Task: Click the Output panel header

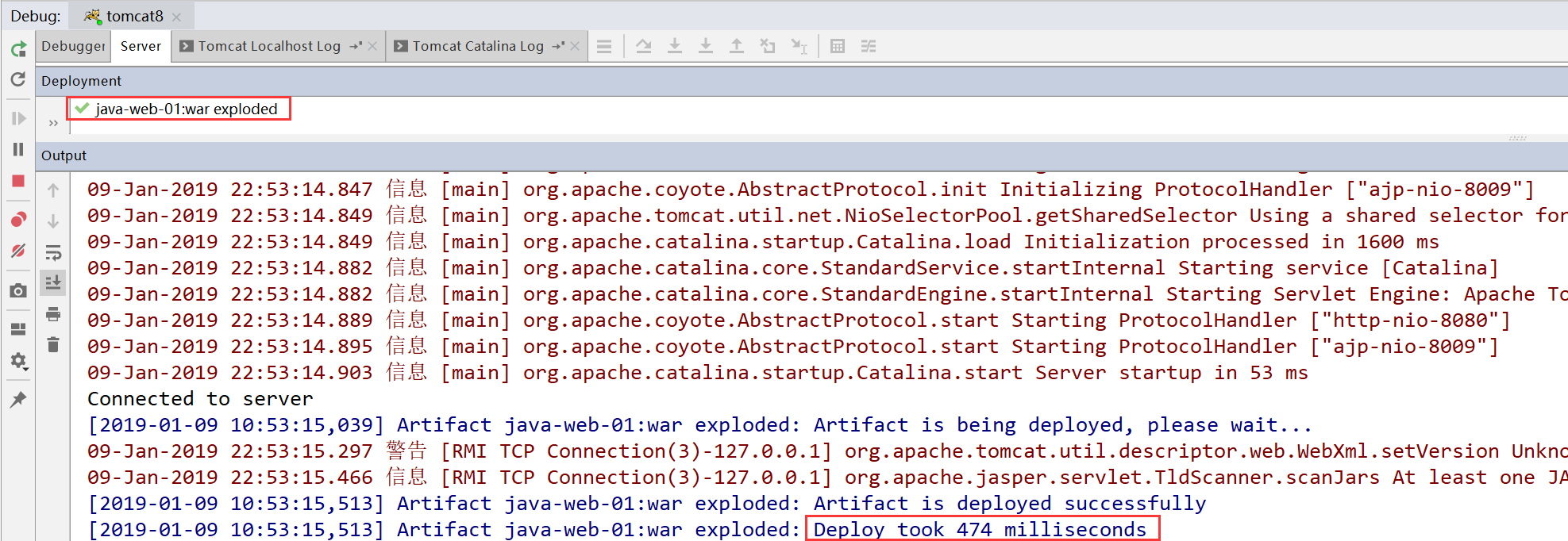Action: point(801,155)
